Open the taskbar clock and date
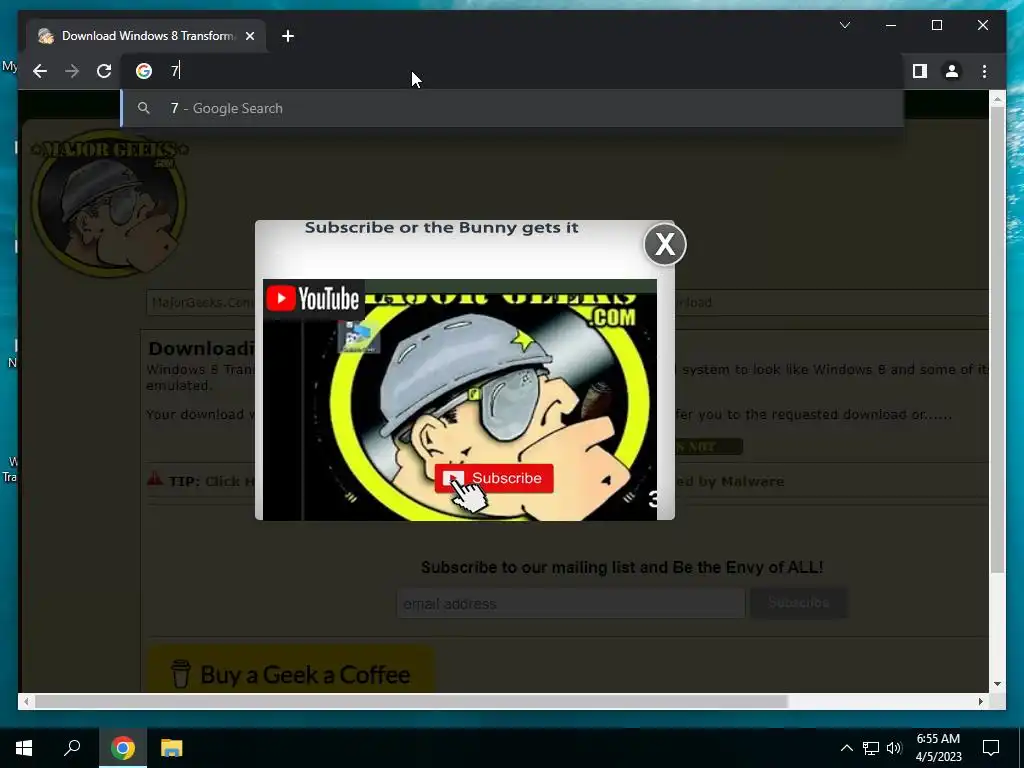Viewport: 1024px width, 768px height. click(938, 748)
